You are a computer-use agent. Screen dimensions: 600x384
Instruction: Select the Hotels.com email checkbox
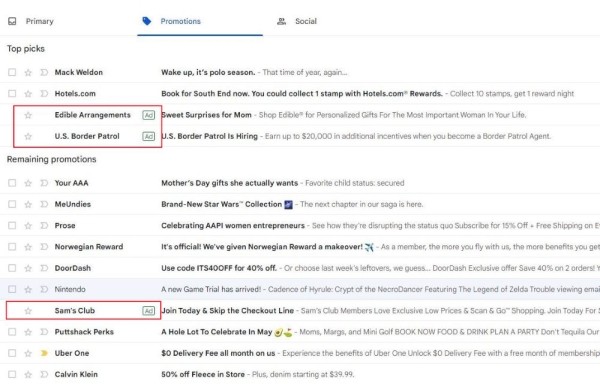[12, 94]
